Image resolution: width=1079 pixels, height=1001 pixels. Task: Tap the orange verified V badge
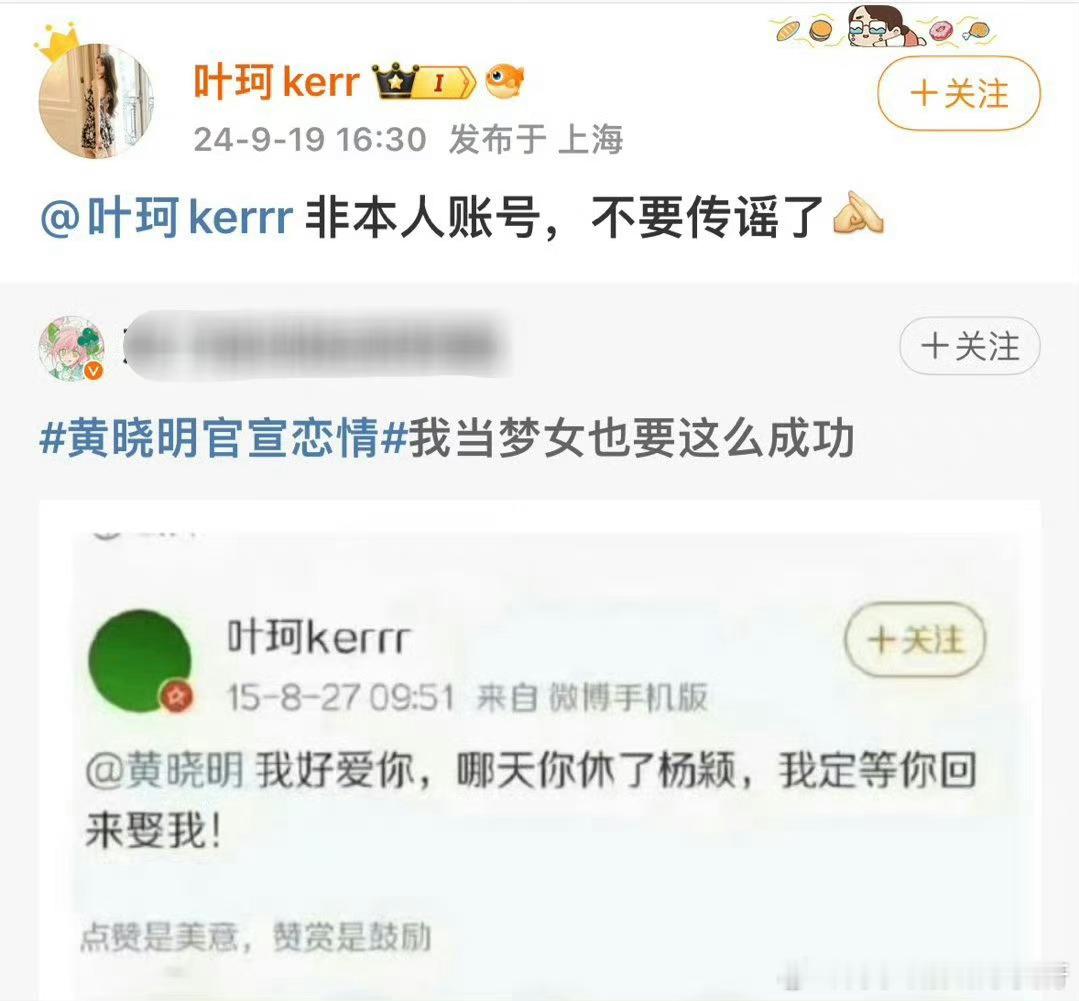[x=94, y=371]
